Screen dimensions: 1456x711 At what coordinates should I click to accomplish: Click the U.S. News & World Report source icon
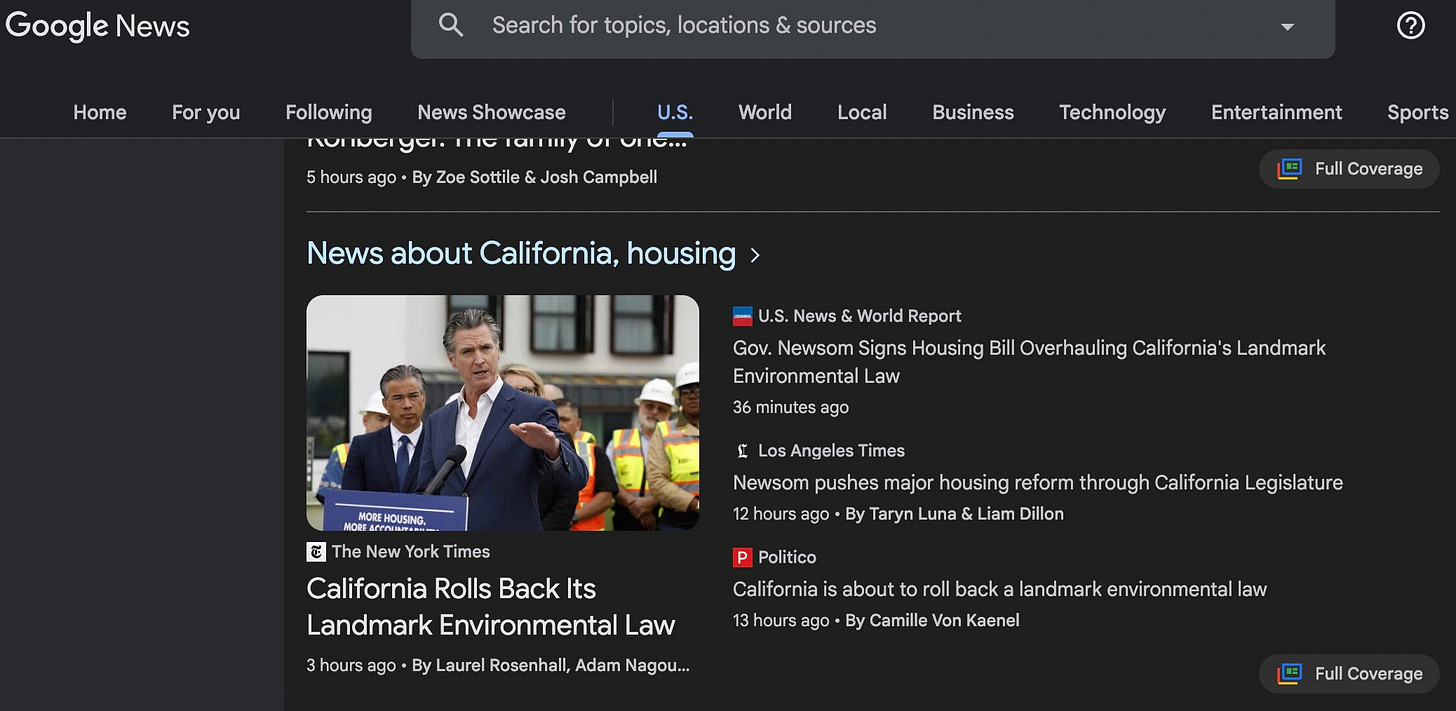tap(742, 316)
